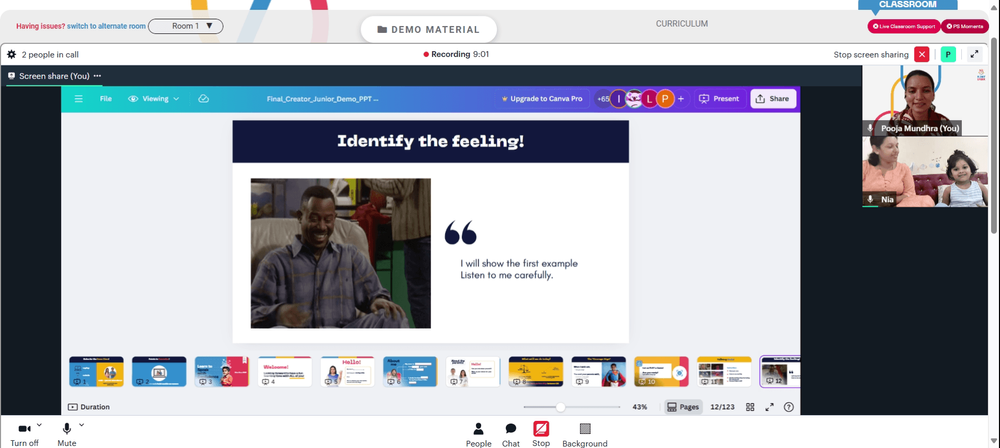1000x448 pixels.
Task: Turn off the camera
Action: click(x=24, y=434)
